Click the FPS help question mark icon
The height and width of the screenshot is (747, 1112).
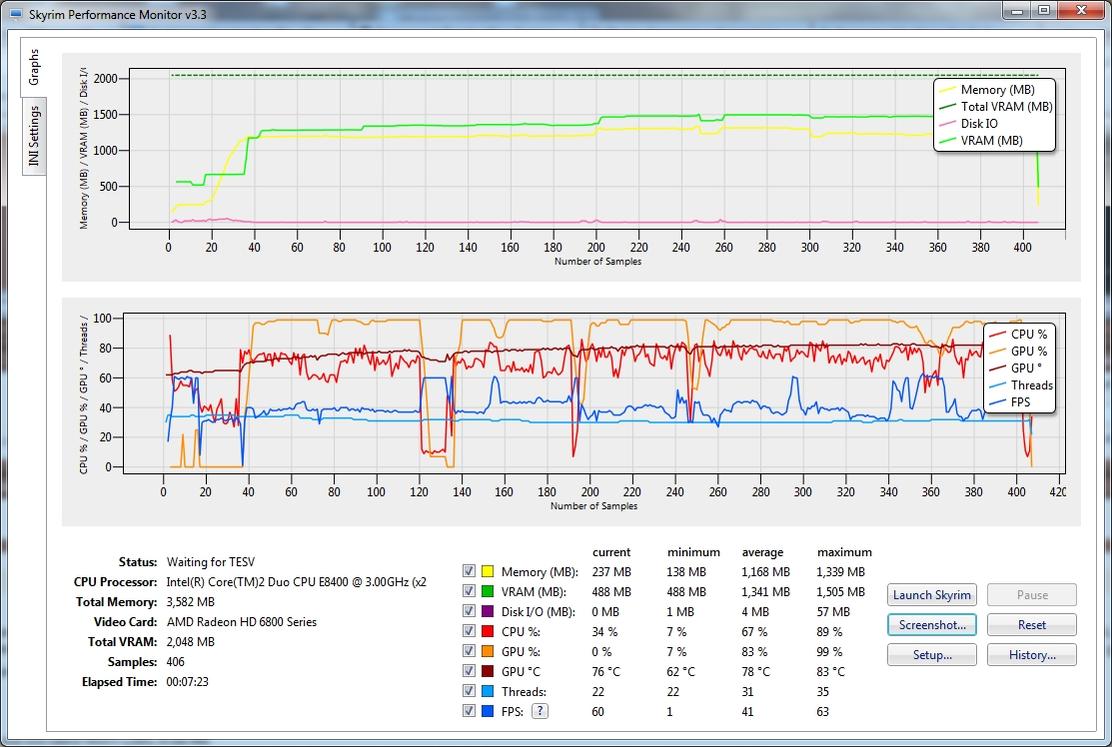click(540, 711)
